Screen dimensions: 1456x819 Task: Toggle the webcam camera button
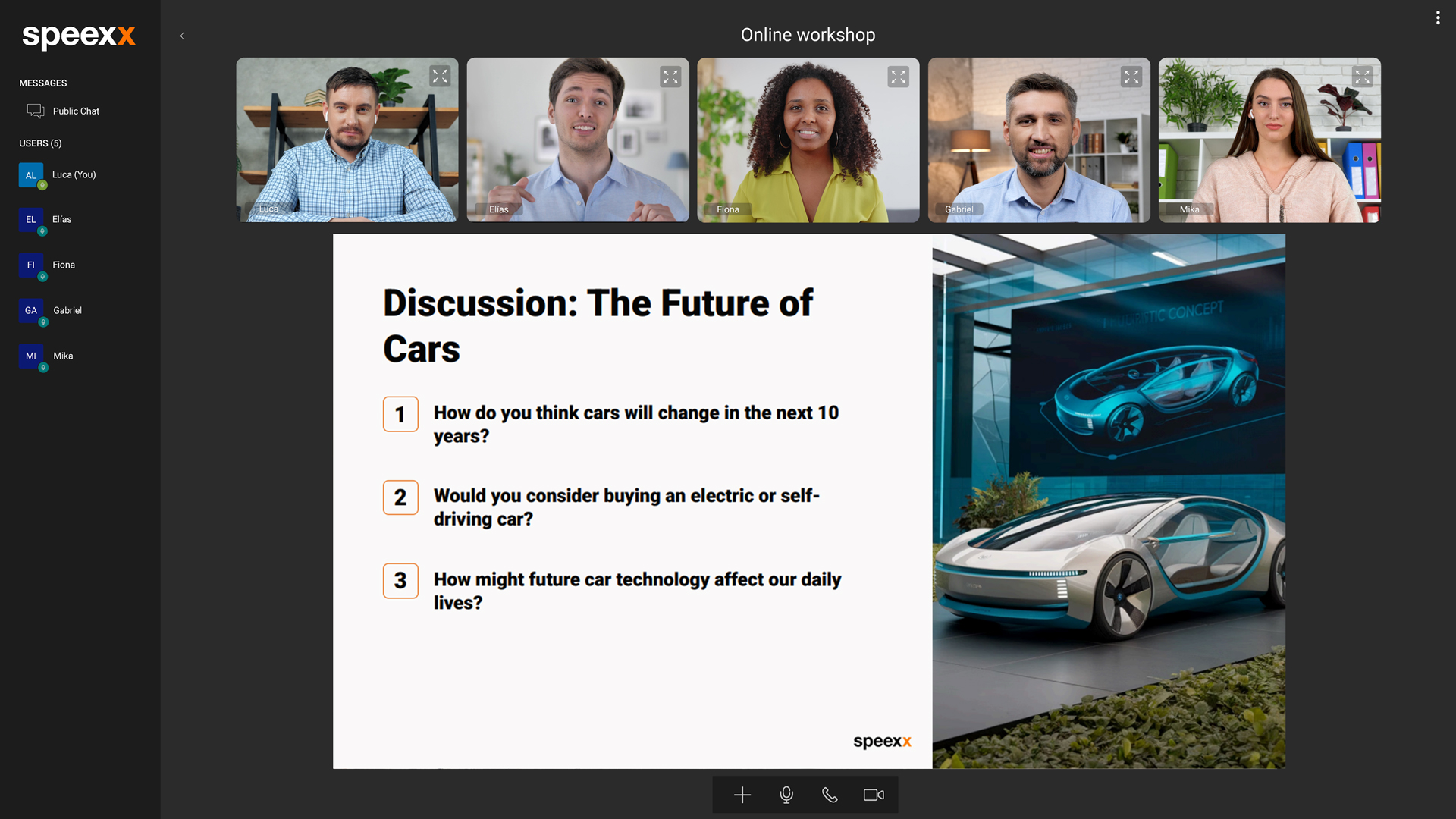tap(874, 795)
